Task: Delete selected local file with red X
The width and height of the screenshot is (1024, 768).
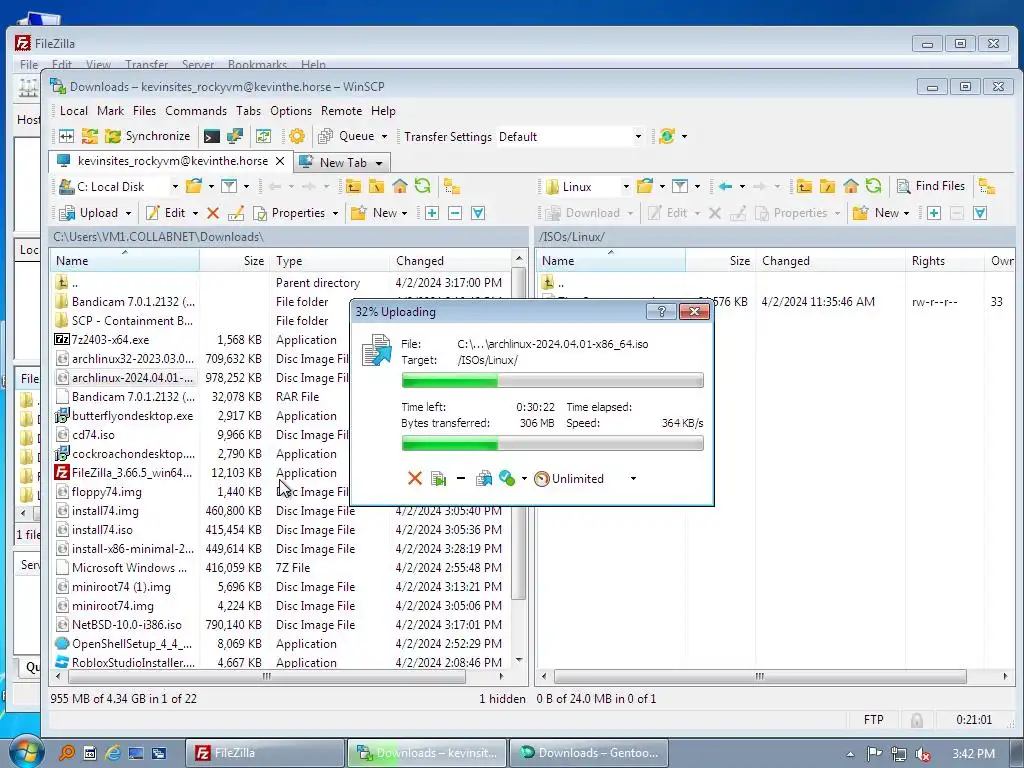Action: tap(213, 213)
